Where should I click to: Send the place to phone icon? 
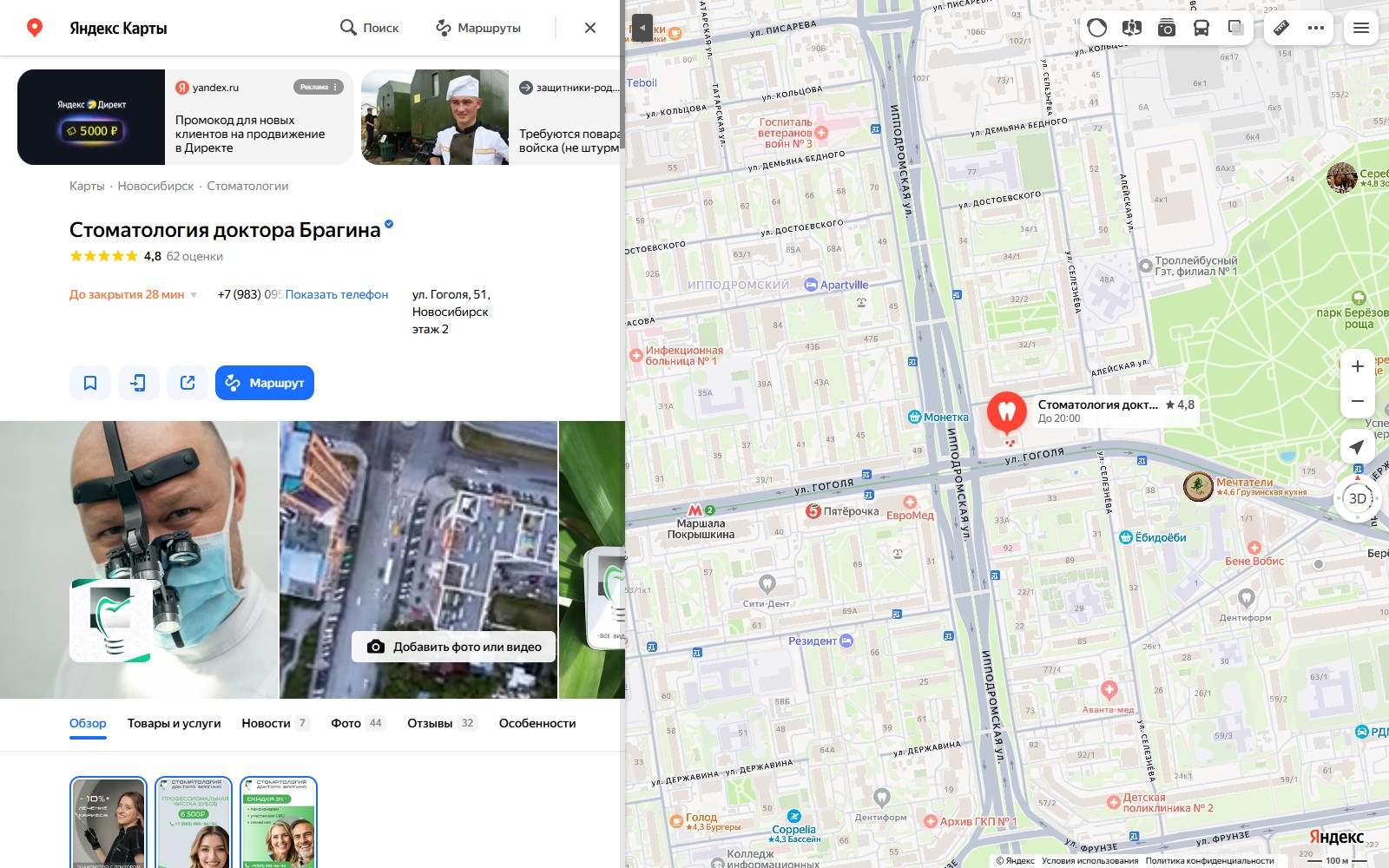139,383
